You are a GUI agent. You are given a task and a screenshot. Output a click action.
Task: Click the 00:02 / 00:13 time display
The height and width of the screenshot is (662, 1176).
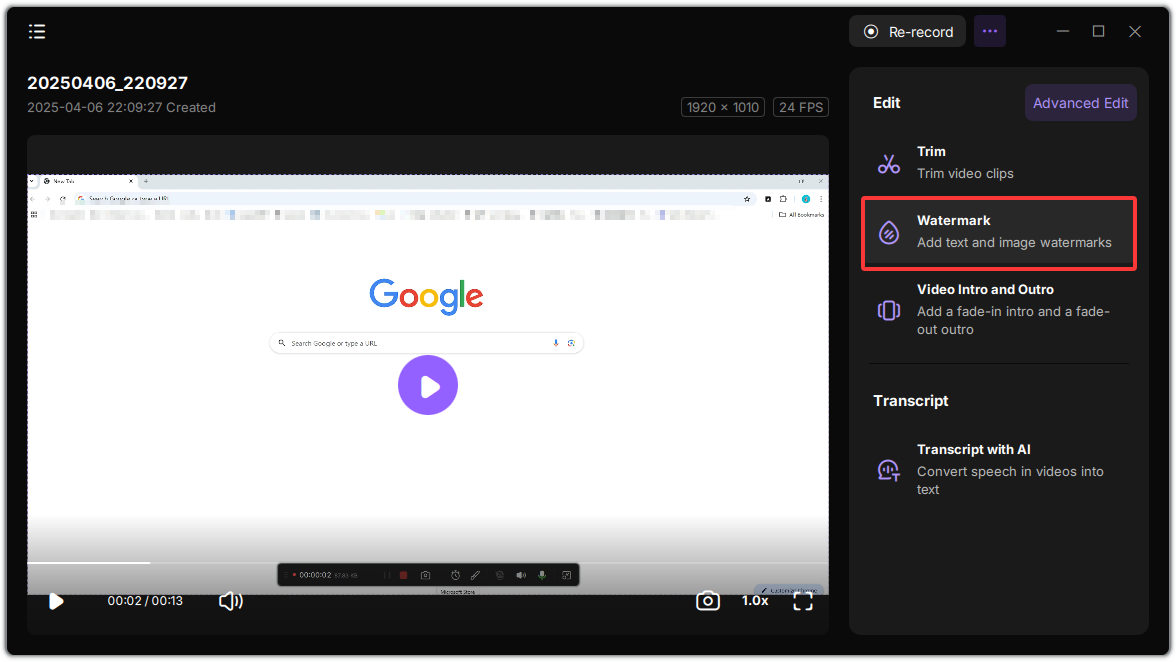(x=145, y=601)
